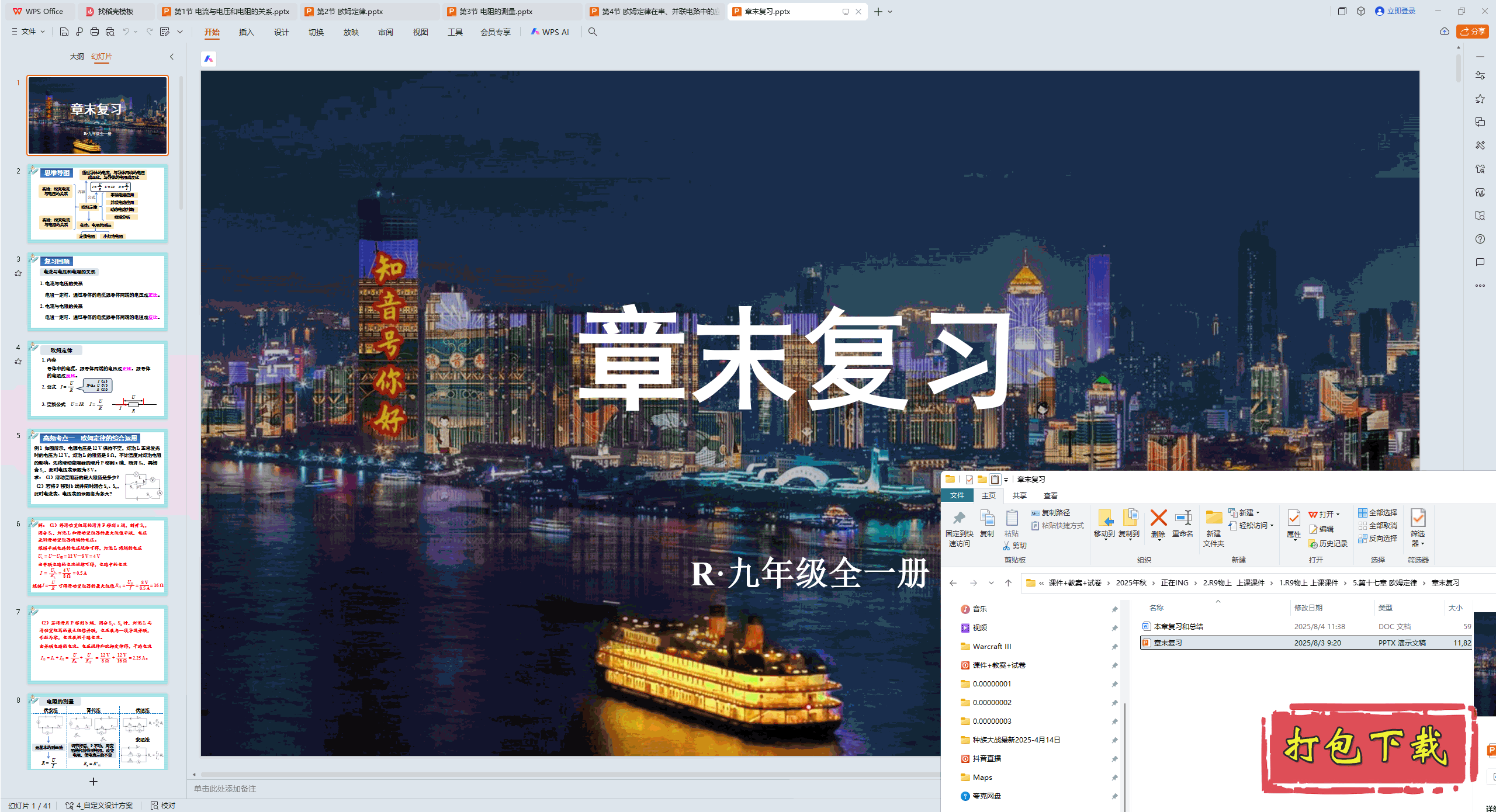Collapse the slide thumbnail panel chevron
The image size is (1496, 812).
(x=172, y=57)
